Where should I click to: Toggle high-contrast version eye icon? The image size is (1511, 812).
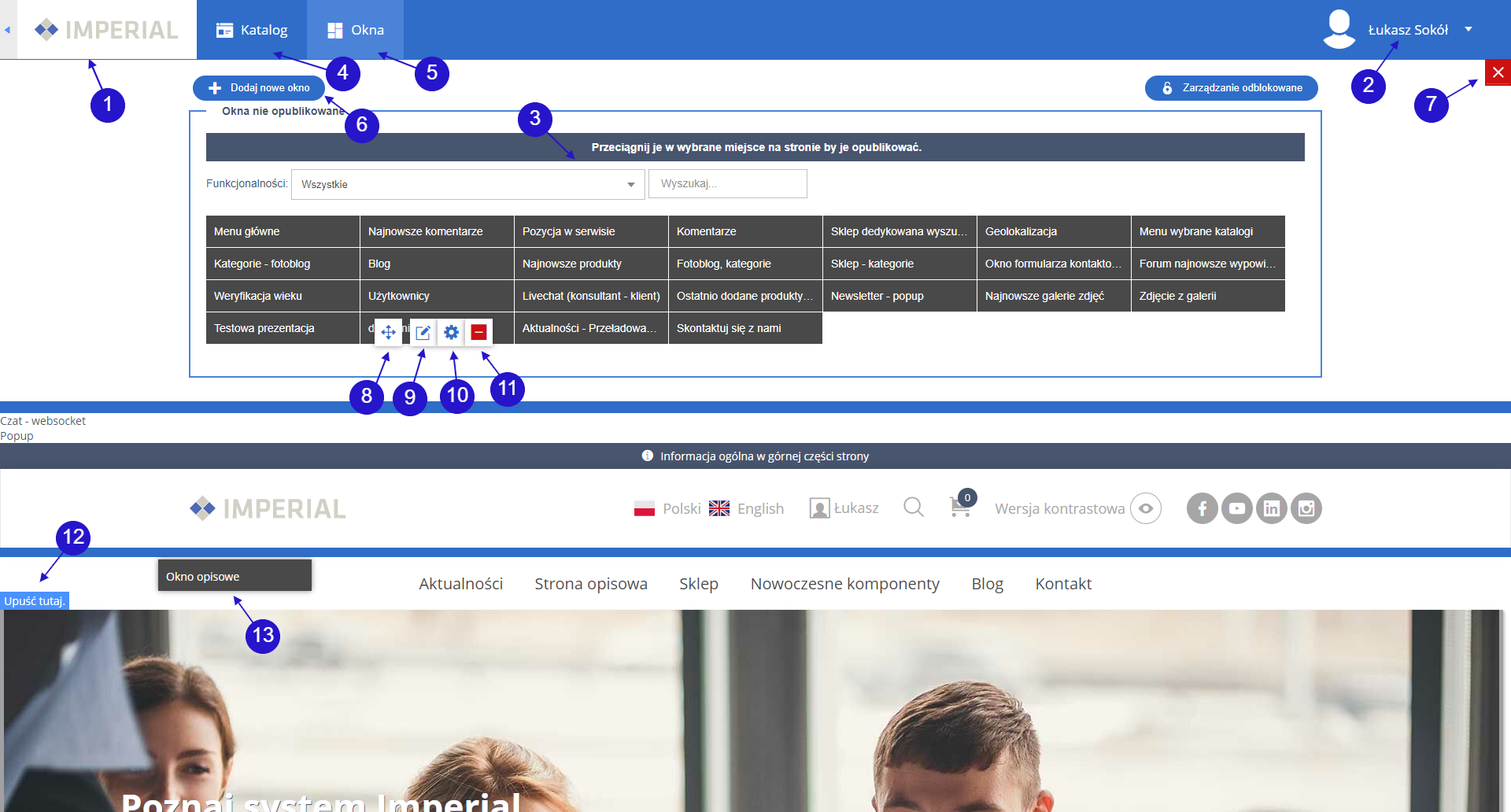[x=1145, y=508]
